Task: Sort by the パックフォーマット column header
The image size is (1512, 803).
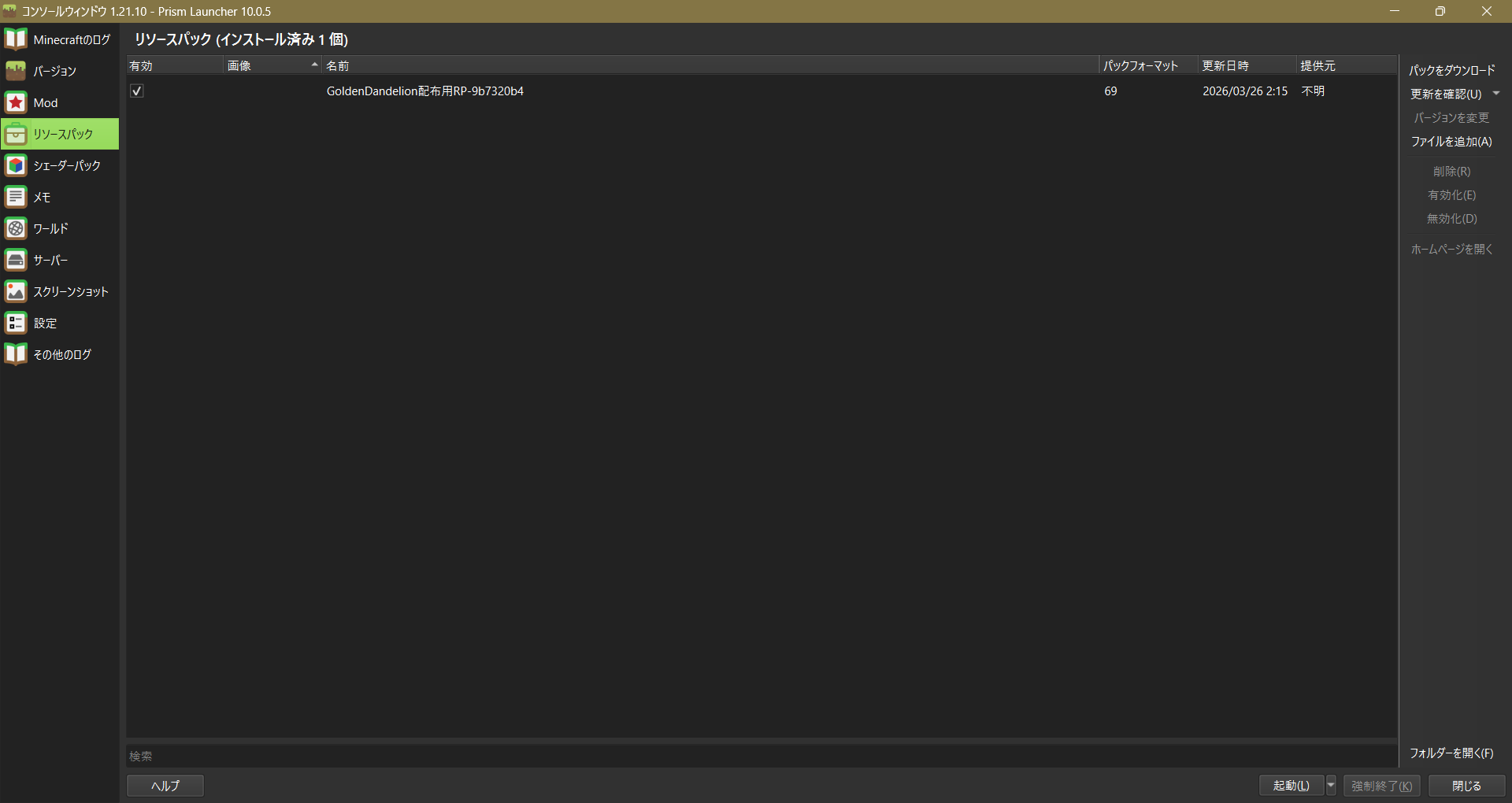Action: 1147,66
